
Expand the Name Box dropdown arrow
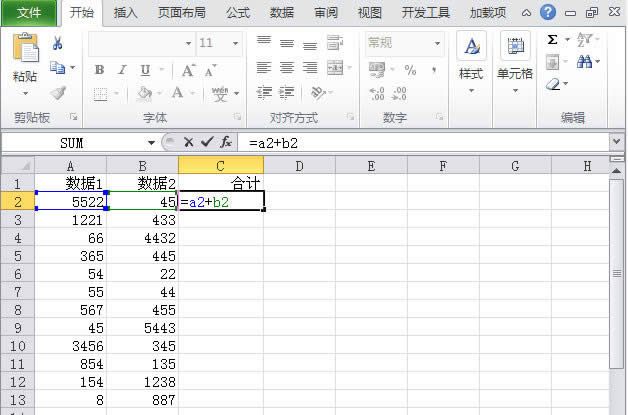[151, 143]
